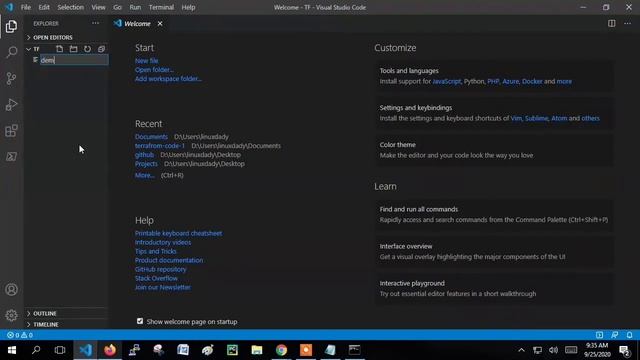
Task: Expand the Timeline section
Action: click(67, 324)
